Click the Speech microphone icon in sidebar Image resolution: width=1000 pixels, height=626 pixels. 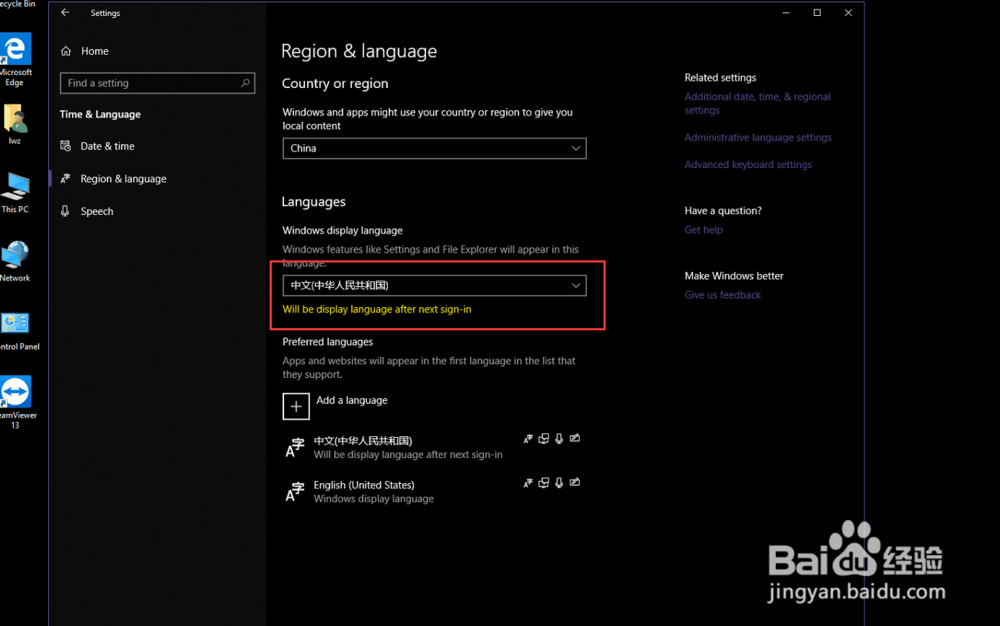[65, 211]
